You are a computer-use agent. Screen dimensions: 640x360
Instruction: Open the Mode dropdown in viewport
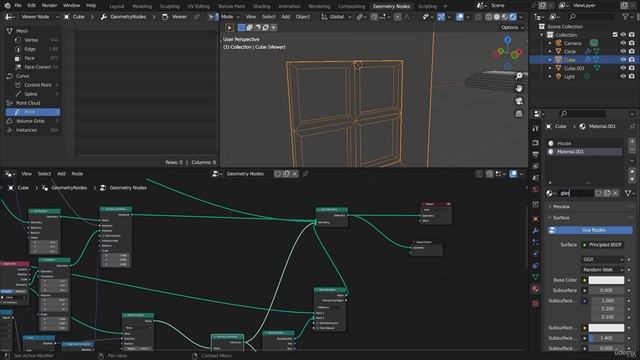tap(230, 17)
